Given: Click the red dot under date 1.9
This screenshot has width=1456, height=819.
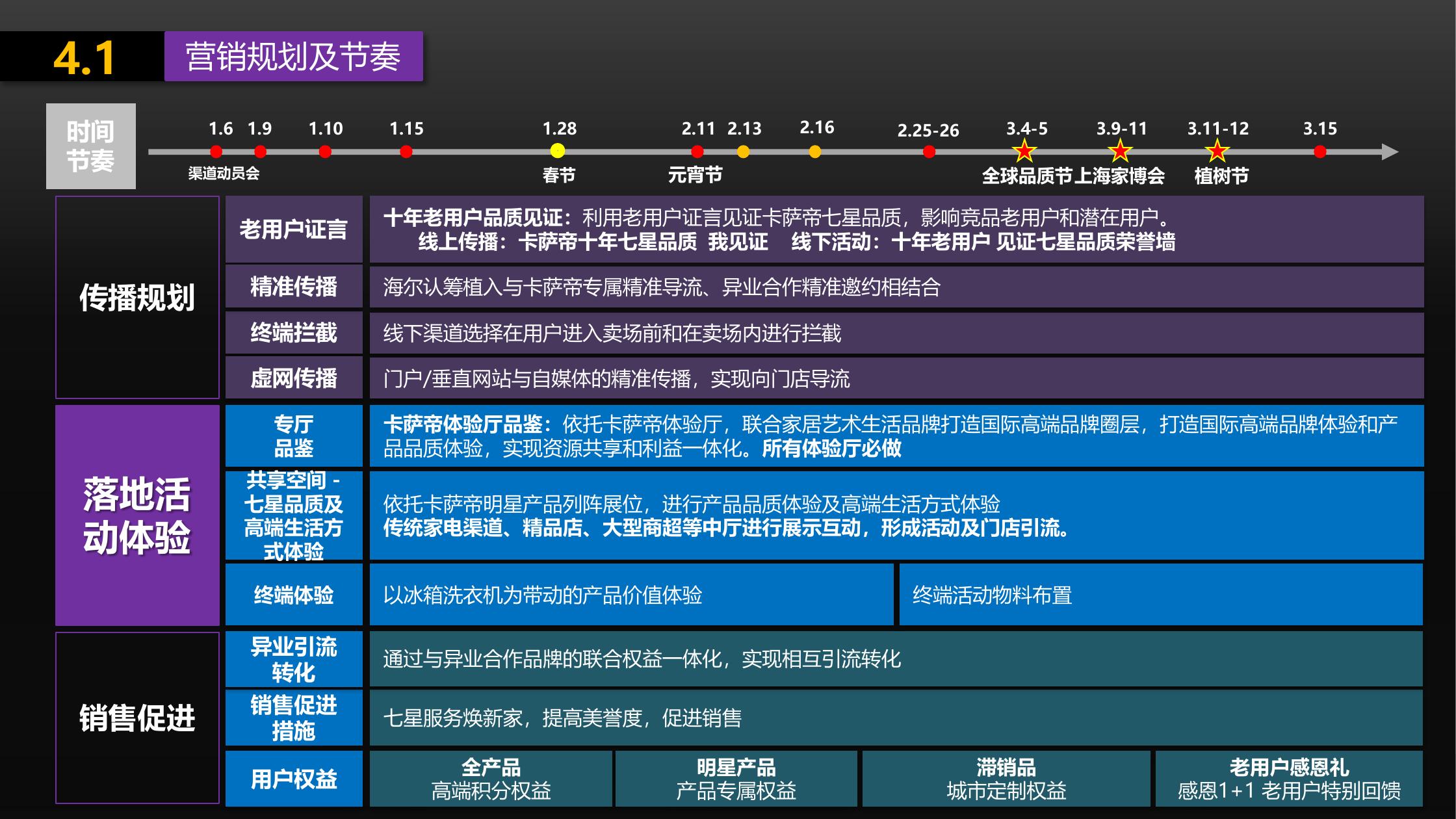Looking at the screenshot, I should 260,152.
